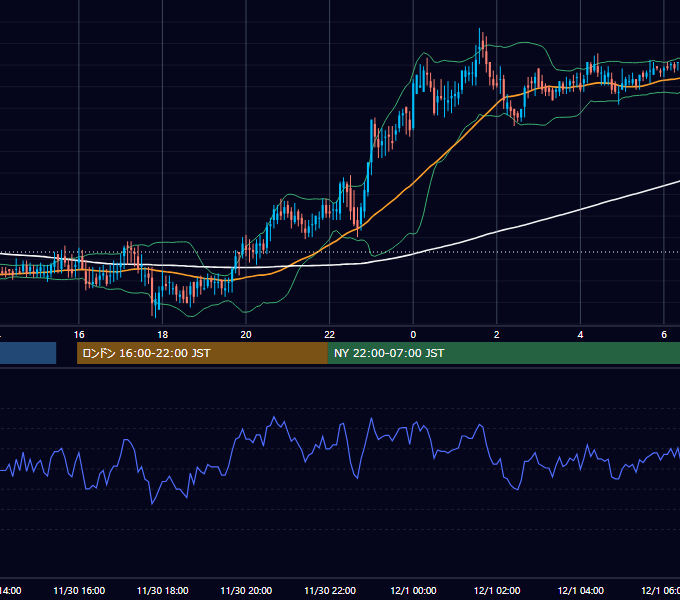
Task: Click the hour 4 axis label
Action: (580, 335)
